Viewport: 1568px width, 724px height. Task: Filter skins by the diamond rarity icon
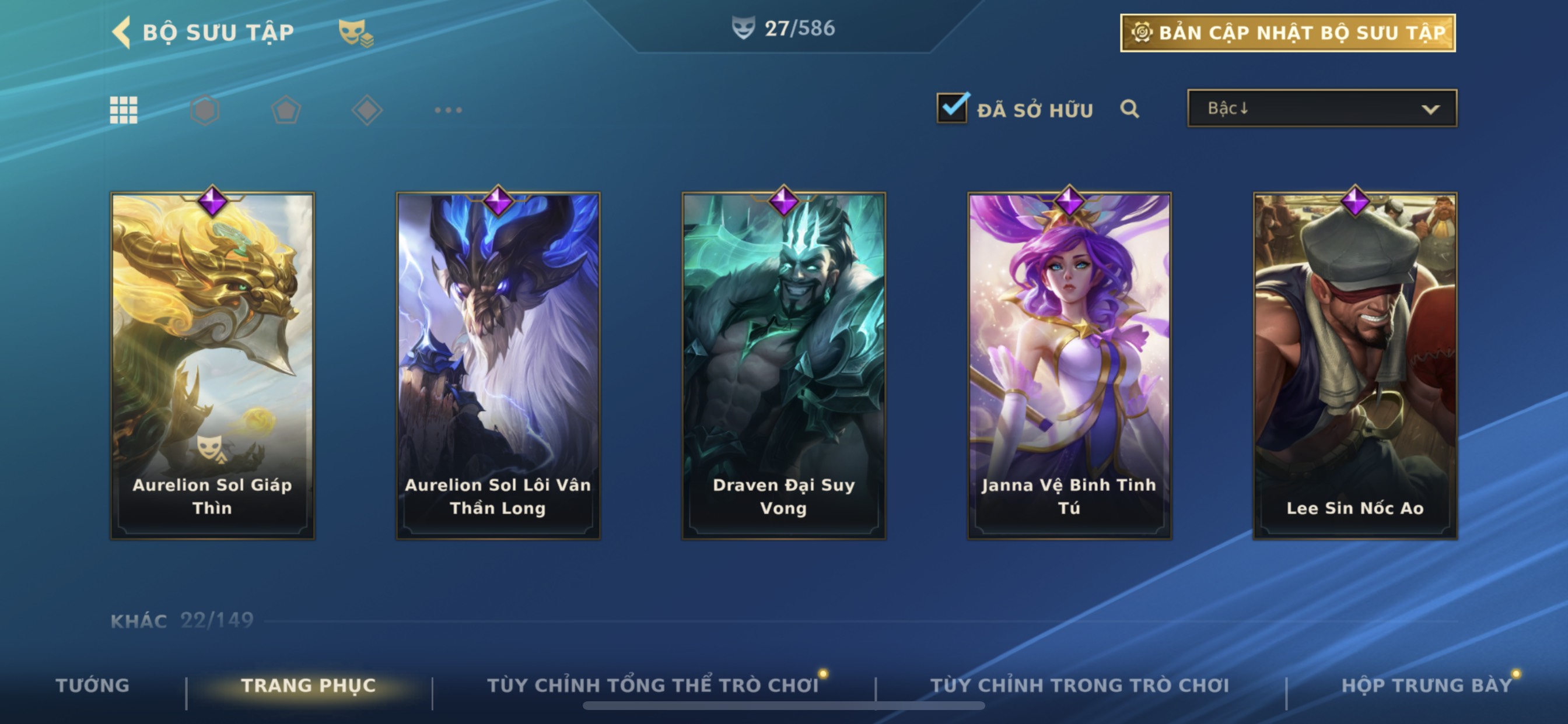click(x=367, y=110)
